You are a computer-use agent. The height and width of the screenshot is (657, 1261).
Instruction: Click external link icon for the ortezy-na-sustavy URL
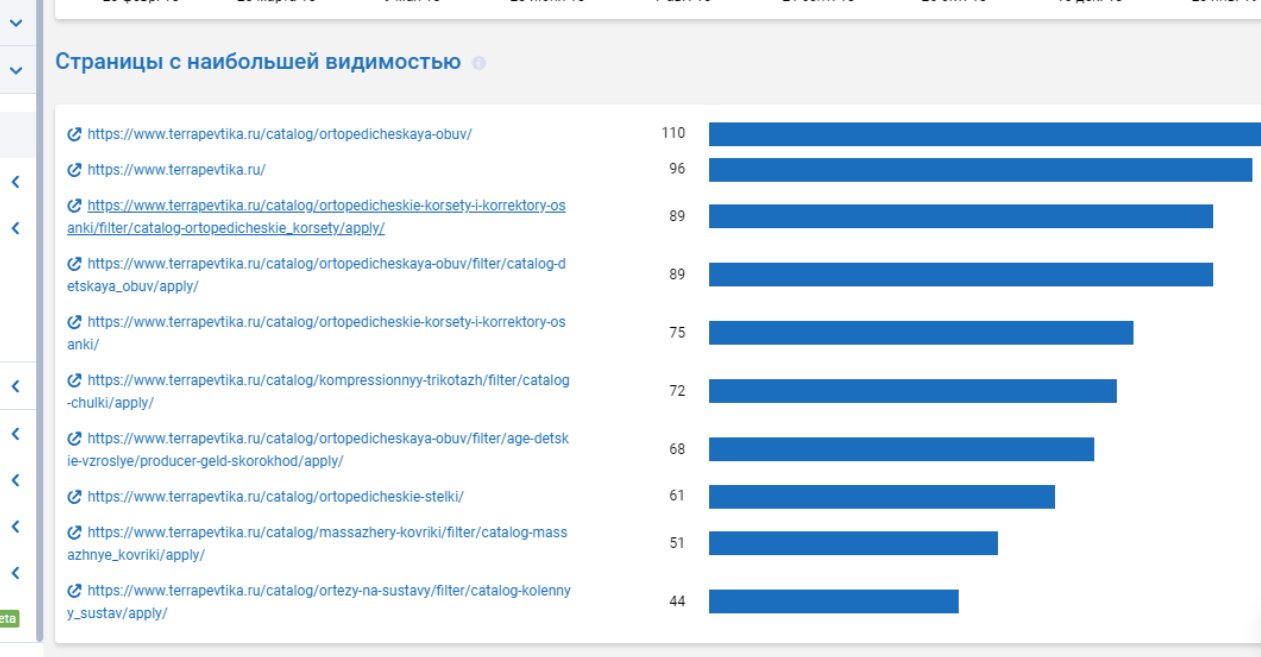tap(74, 591)
